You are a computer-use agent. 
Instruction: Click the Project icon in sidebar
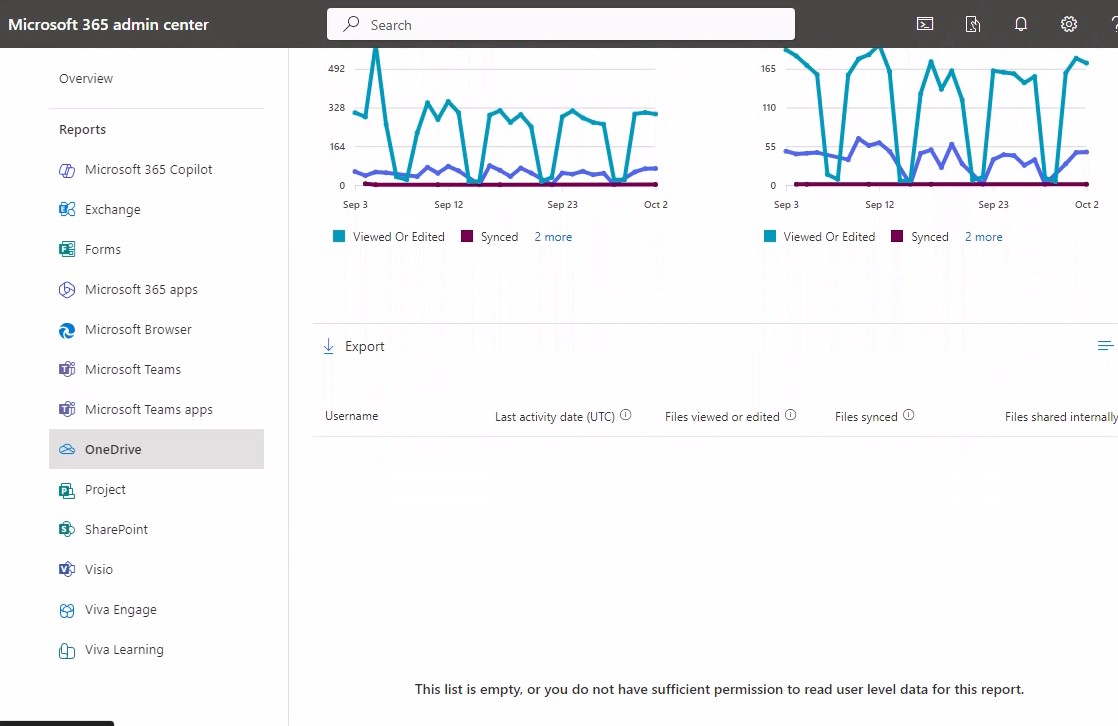coord(67,490)
